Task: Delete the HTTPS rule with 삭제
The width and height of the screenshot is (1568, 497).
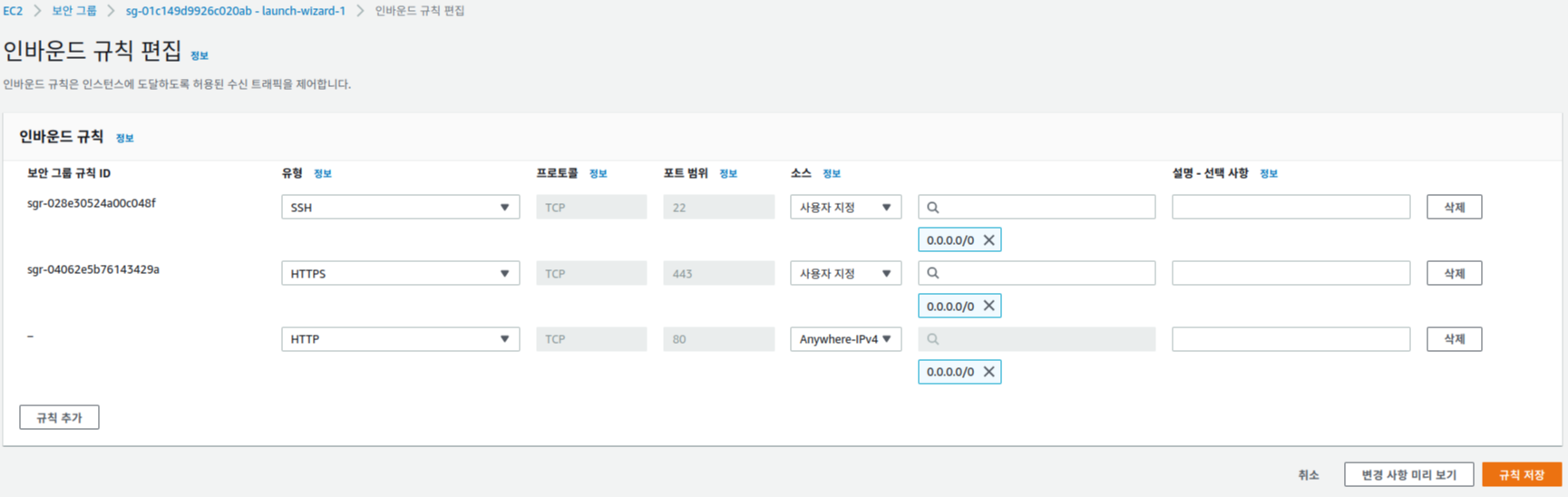Action: coord(1454,273)
